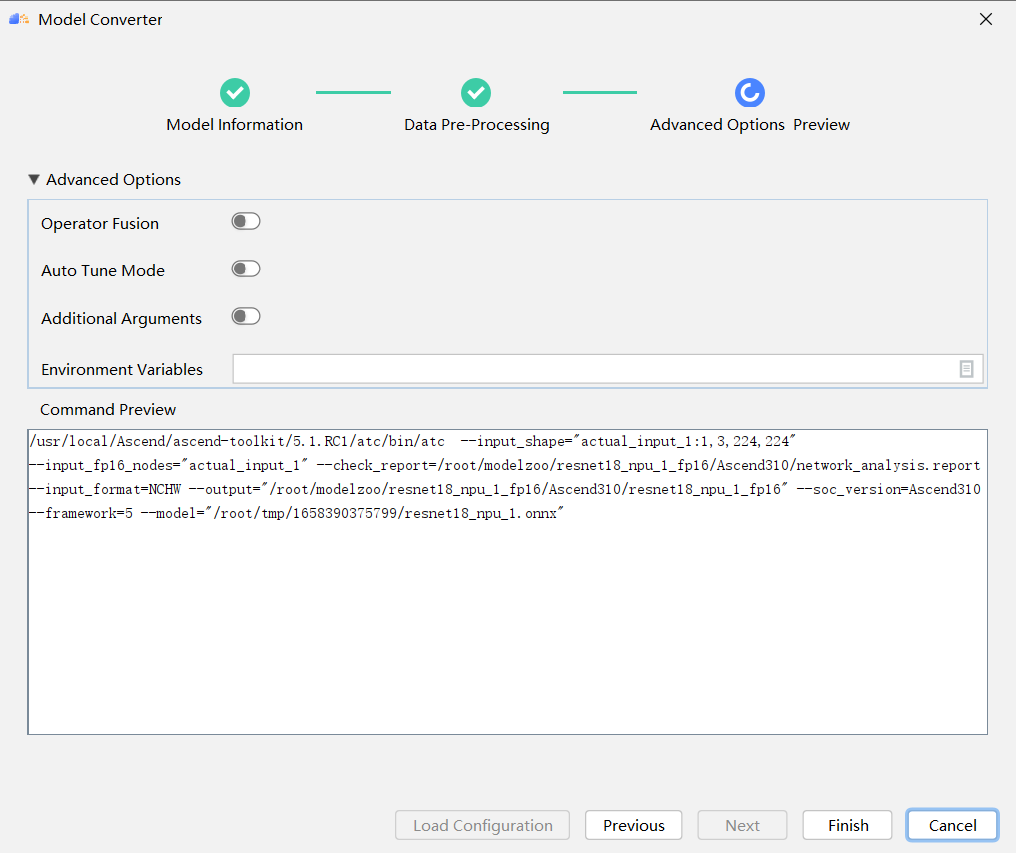The width and height of the screenshot is (1016, 853).
Task: Click the --input_shape line in command preview
Action: [413, 441]
